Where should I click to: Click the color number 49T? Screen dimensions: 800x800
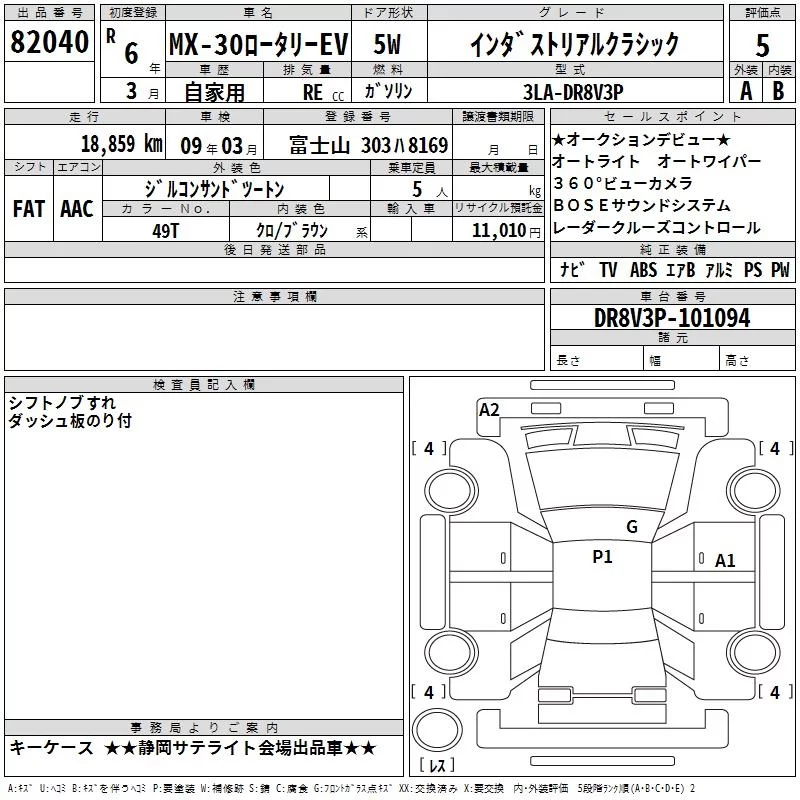[x=165, y=231]
